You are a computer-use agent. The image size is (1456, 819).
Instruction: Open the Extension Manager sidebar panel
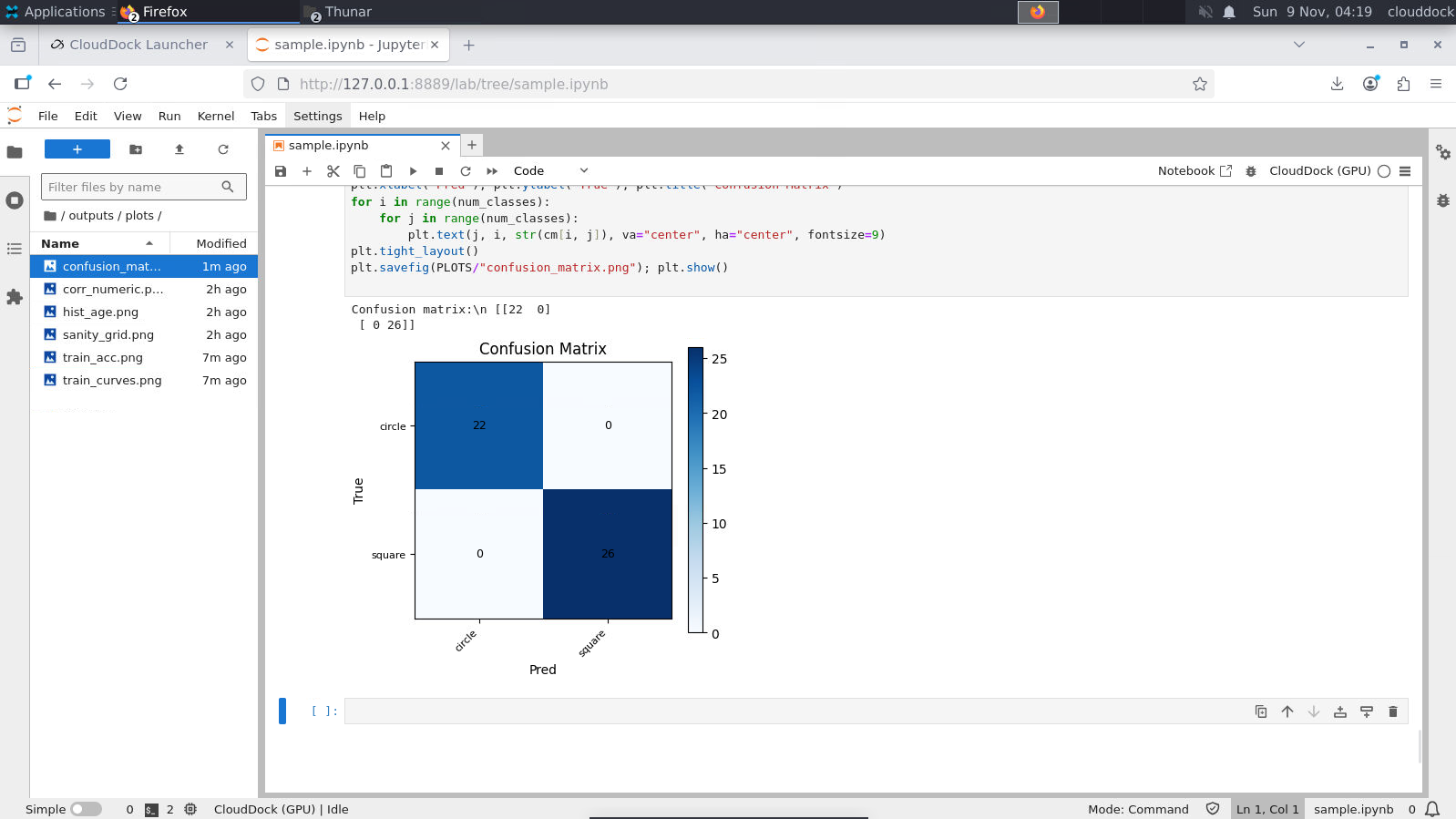coord(15,297)
